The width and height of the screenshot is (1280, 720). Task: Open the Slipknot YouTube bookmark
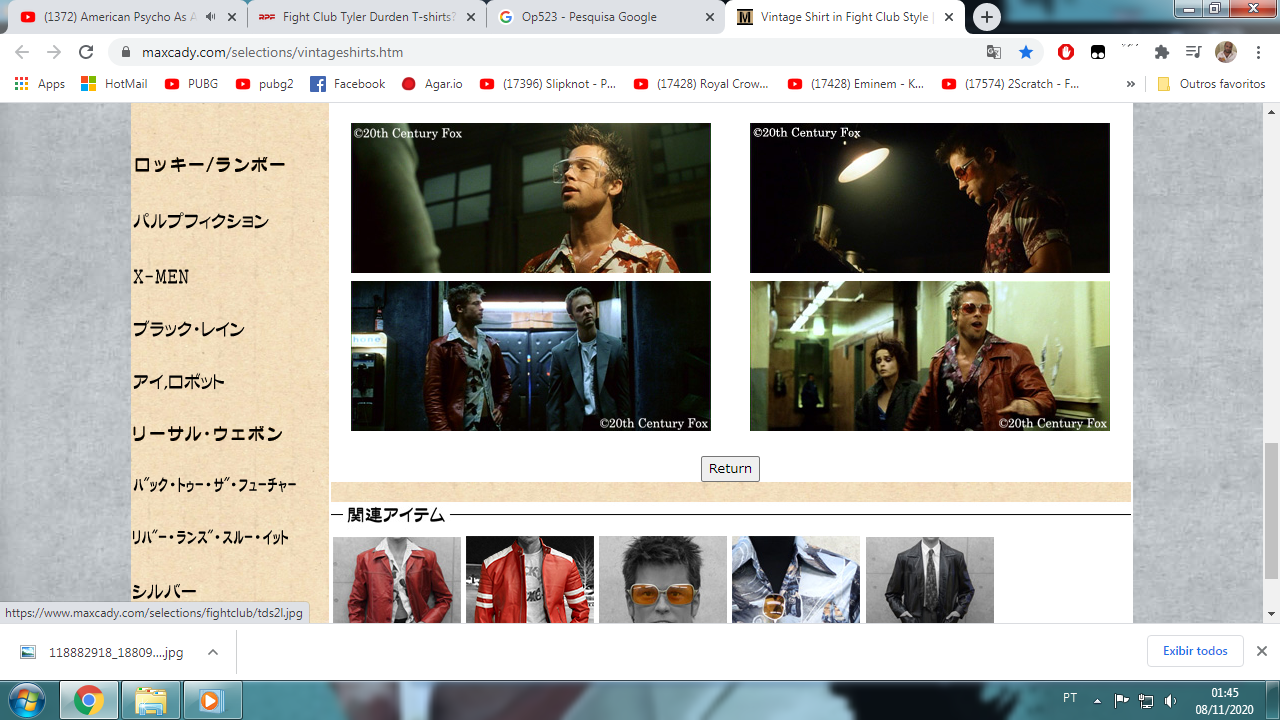tap(548, 84)
